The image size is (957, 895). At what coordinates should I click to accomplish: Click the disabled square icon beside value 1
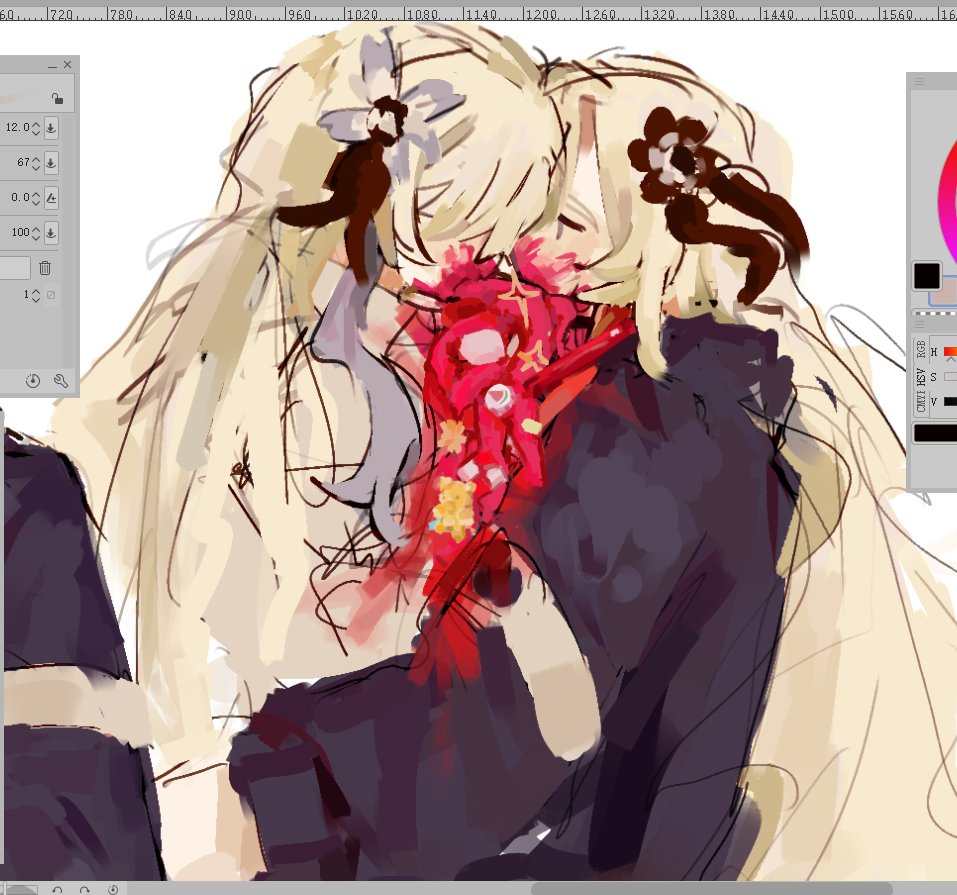click(51, 295)
